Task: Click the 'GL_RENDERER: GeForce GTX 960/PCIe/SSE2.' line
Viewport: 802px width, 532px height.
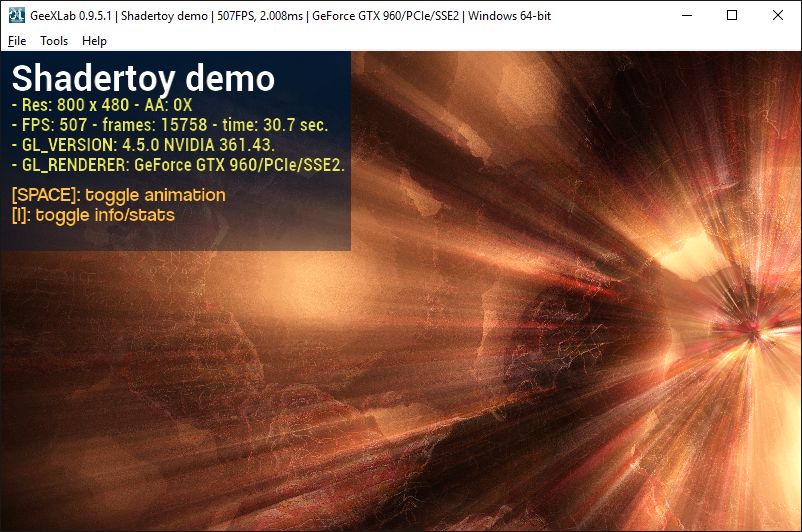Action: point(179,165)
